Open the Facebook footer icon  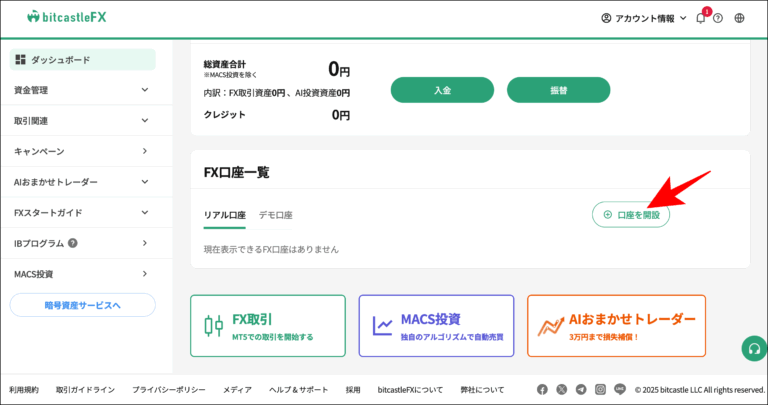tap(542, 390)
